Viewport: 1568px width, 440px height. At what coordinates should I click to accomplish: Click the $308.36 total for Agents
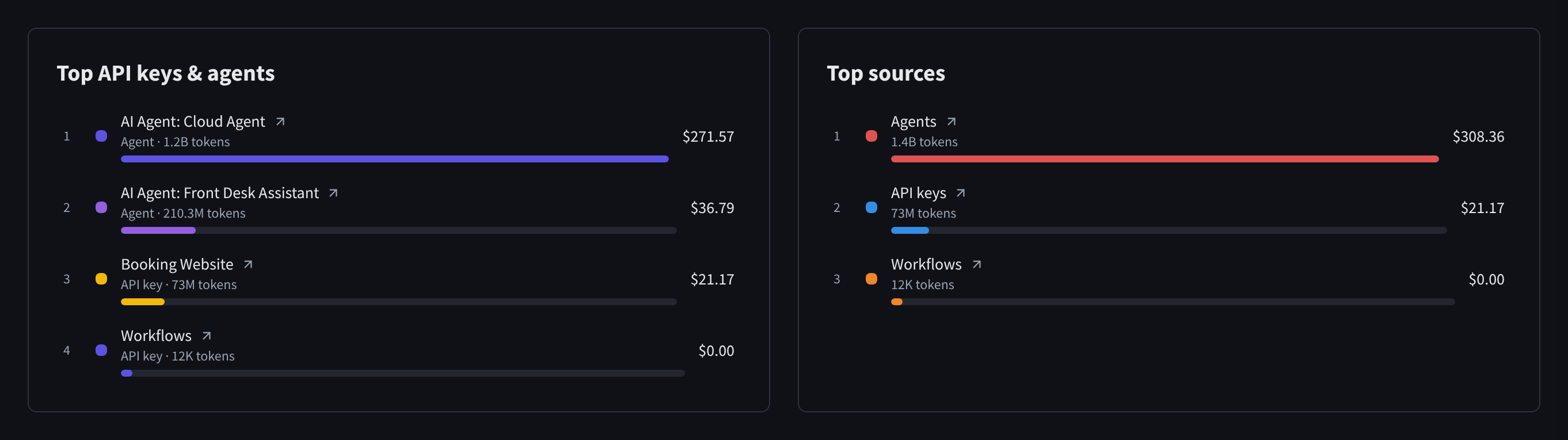(1478, 136)
